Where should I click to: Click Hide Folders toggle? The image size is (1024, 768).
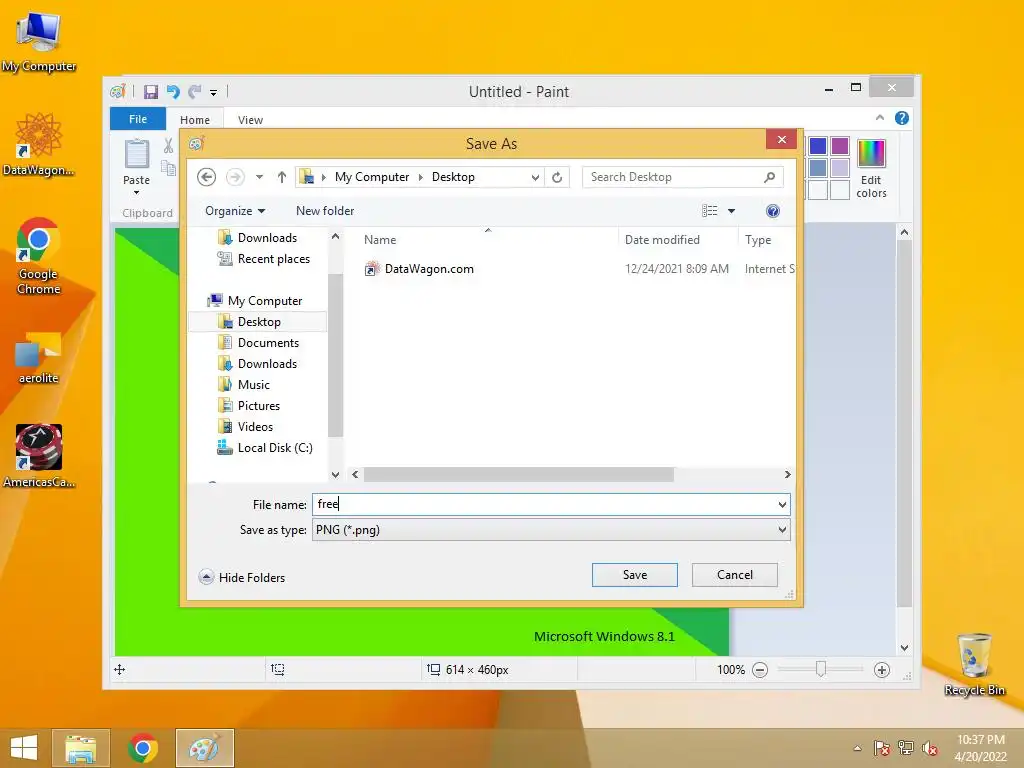pos(242,577)
